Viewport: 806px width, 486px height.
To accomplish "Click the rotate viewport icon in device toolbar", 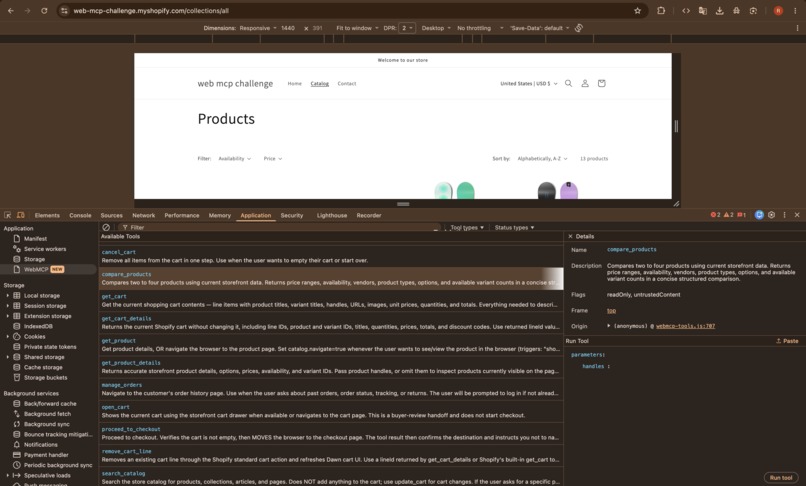I will 579,28.
